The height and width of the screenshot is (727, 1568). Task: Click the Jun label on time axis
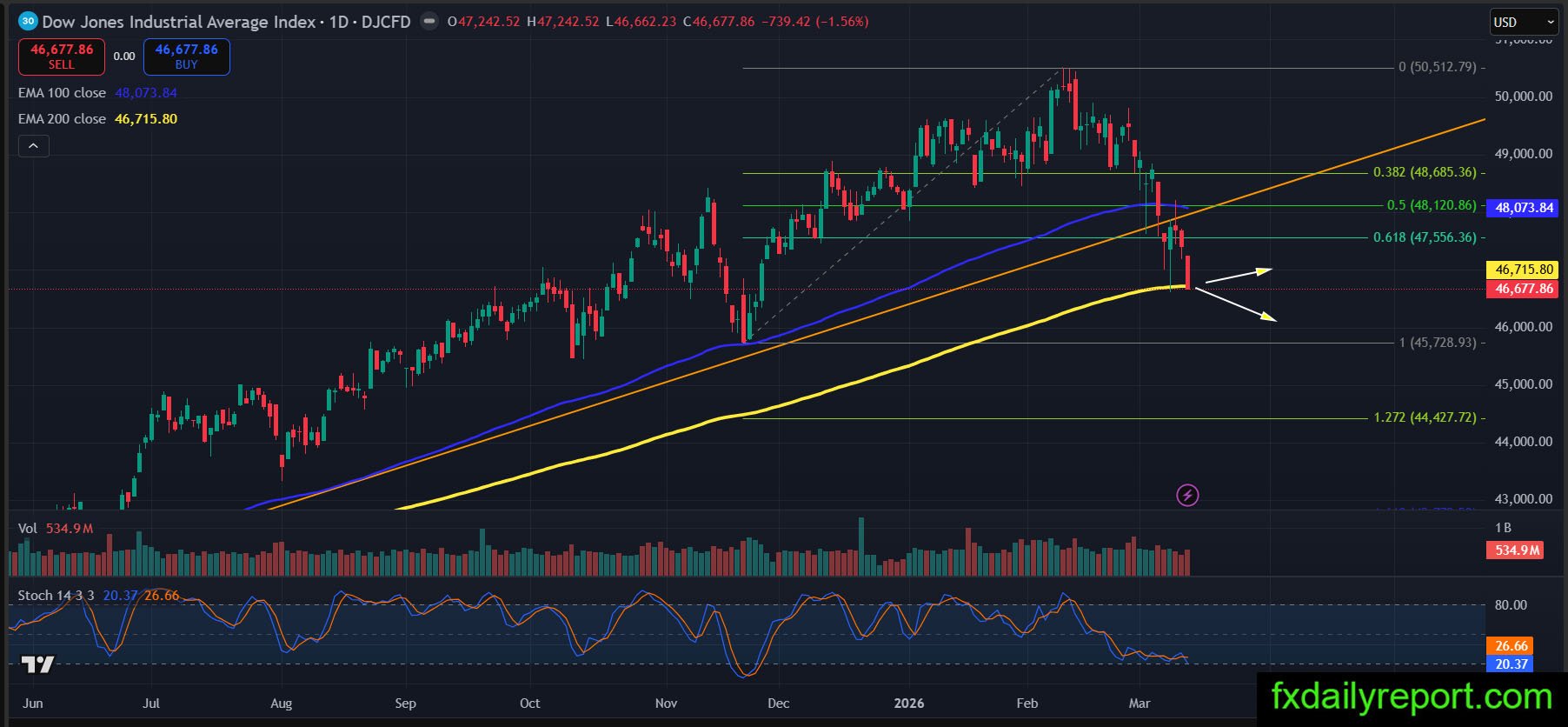click(32, 704)
